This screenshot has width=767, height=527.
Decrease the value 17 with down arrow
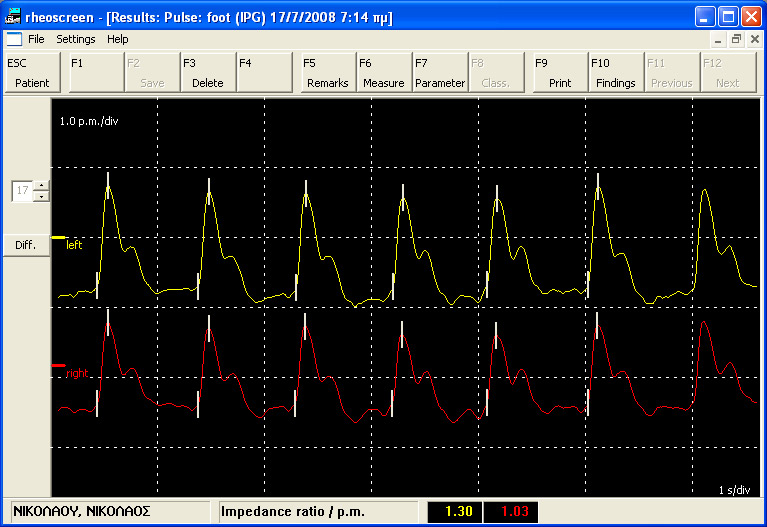point(42,196)
